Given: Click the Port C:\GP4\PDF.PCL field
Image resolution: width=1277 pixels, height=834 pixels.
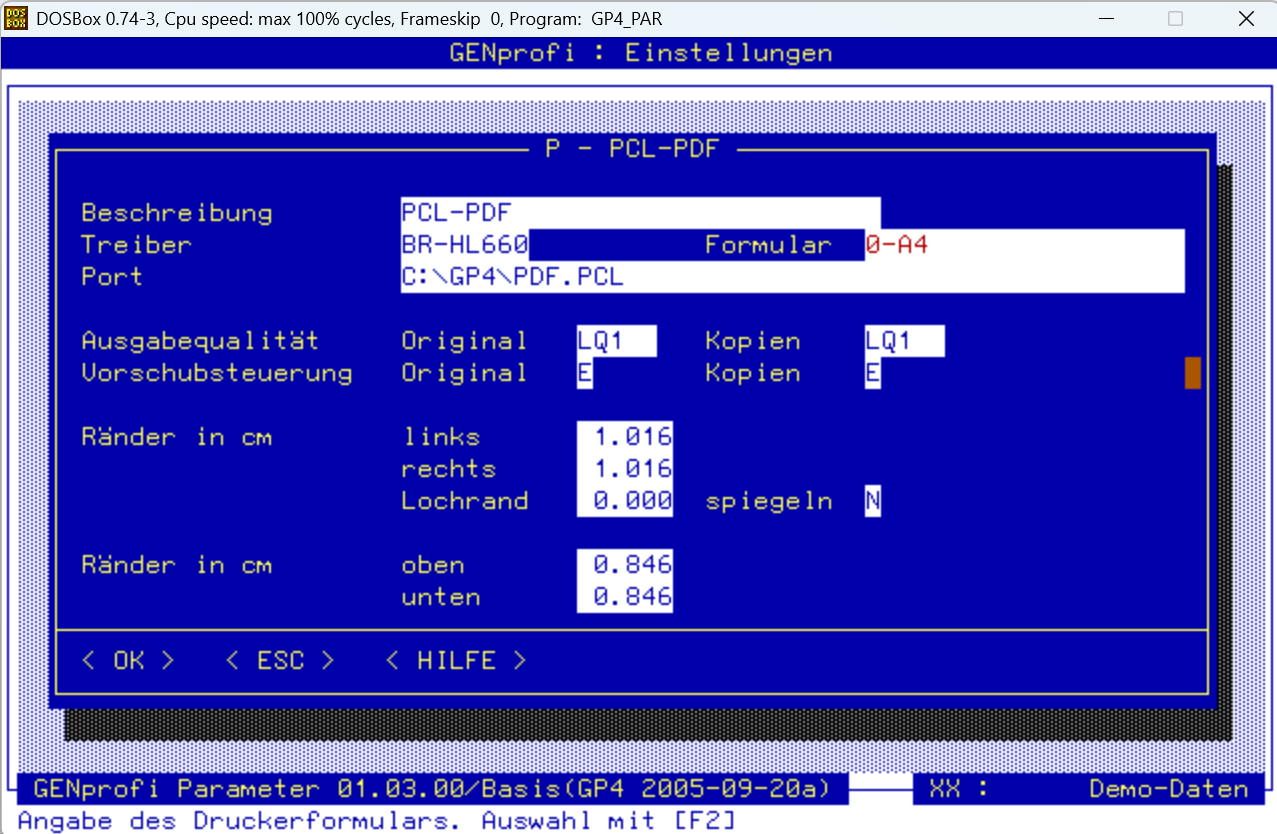Looking at the screenshot, I should [x=793, y=277].
